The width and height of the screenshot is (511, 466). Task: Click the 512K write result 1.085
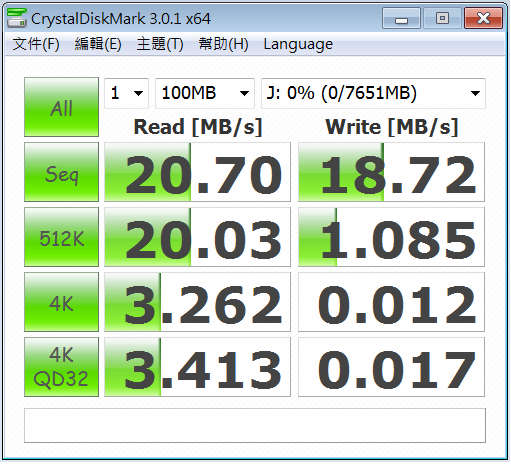coord(391,237)
